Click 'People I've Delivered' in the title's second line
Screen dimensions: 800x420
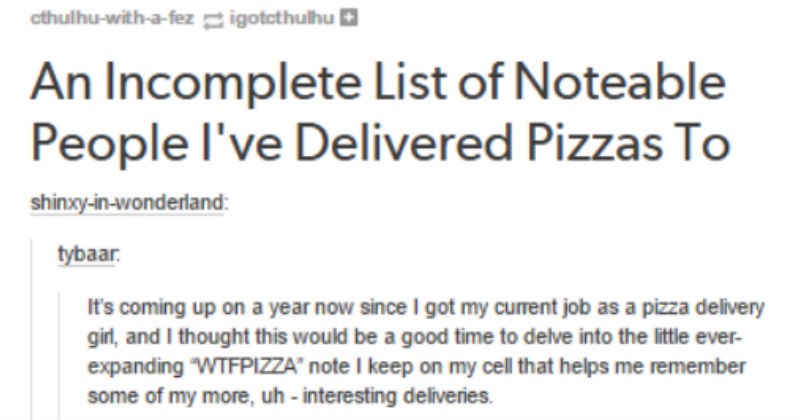[x=271, y=143]
